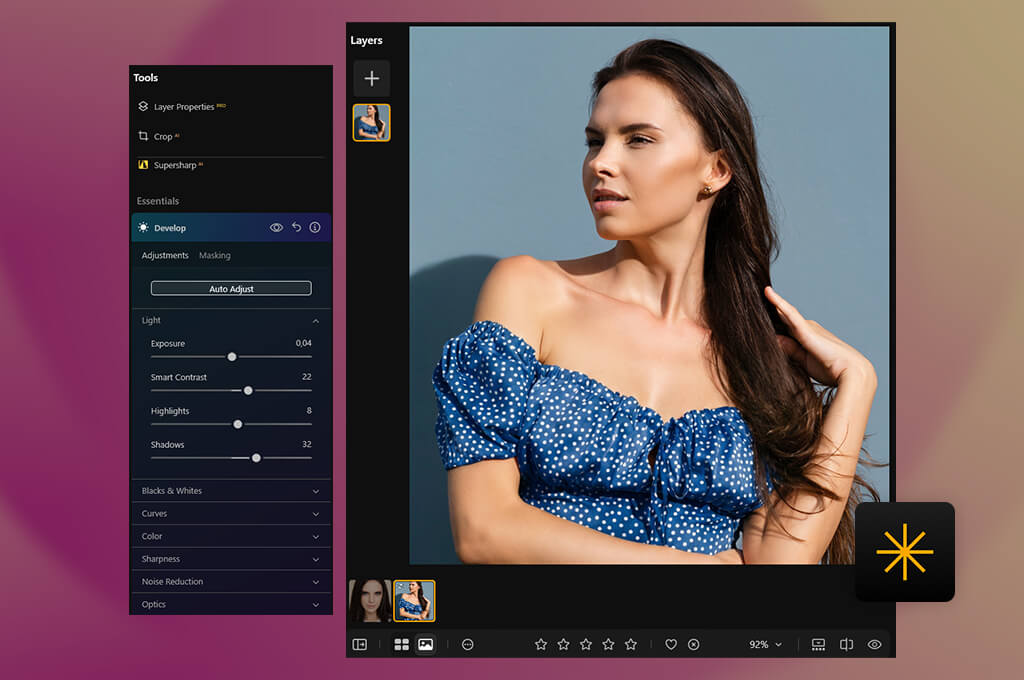Toggle Develop tool visibility eye

tap(276, 227)
